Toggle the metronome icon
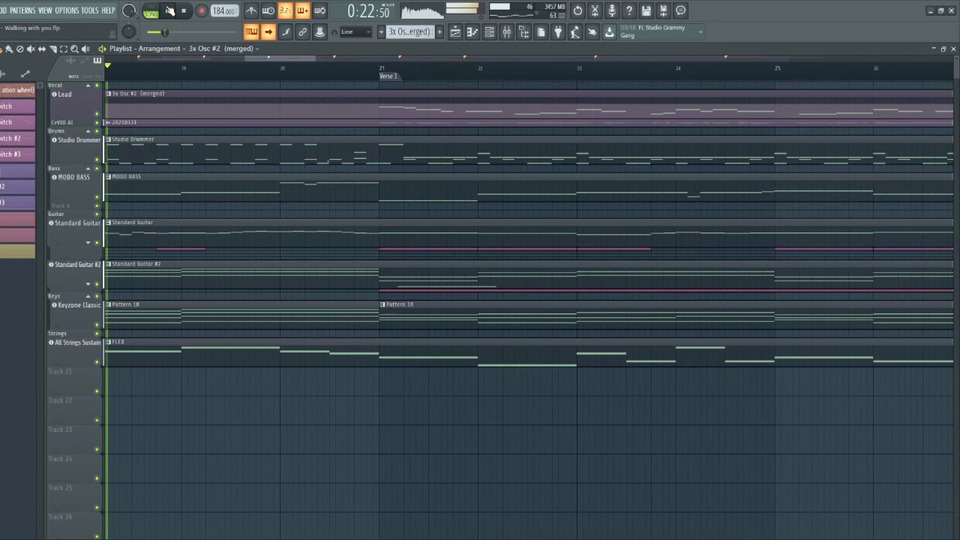The height and width of the screenshot is (540, 960). (251, 11)
